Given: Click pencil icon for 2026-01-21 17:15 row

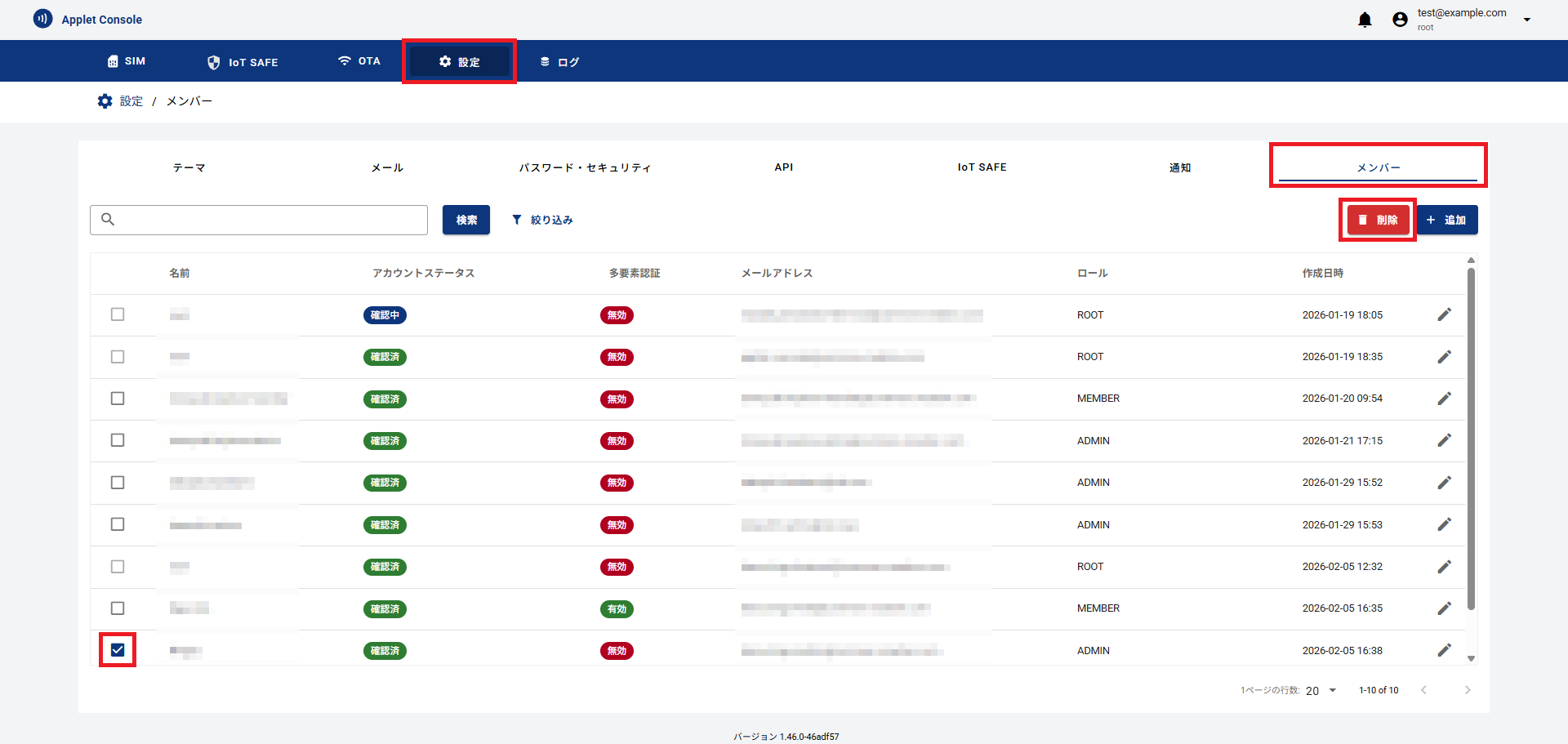Looking at the screenshot, I should 1444,441.
